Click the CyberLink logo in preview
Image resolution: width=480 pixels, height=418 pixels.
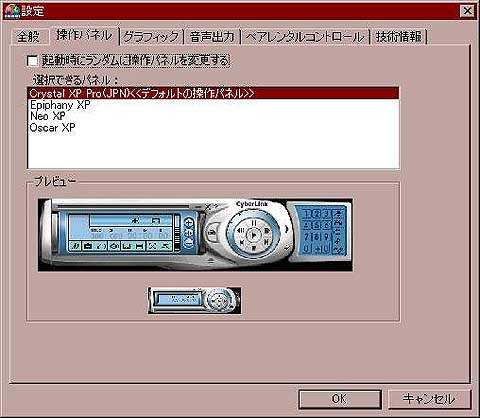[252, 204]
